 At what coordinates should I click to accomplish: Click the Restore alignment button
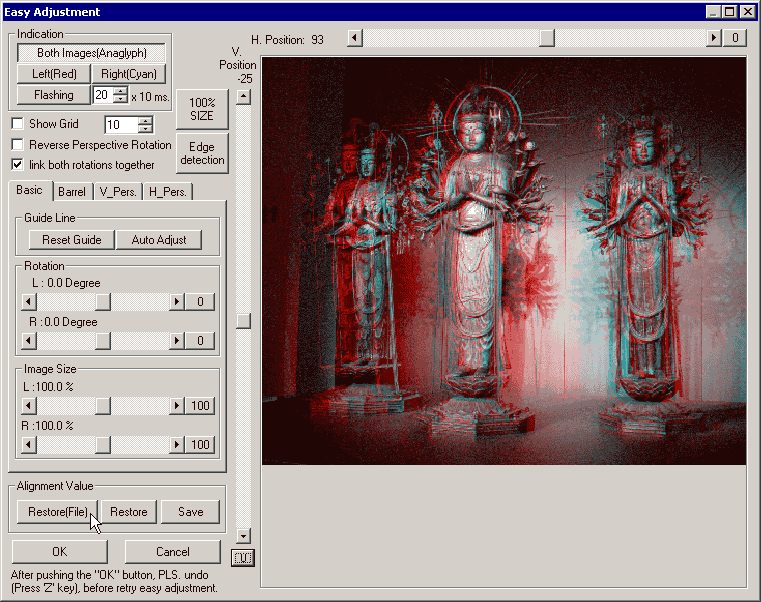pyautogui.click(x=129, y=512)
